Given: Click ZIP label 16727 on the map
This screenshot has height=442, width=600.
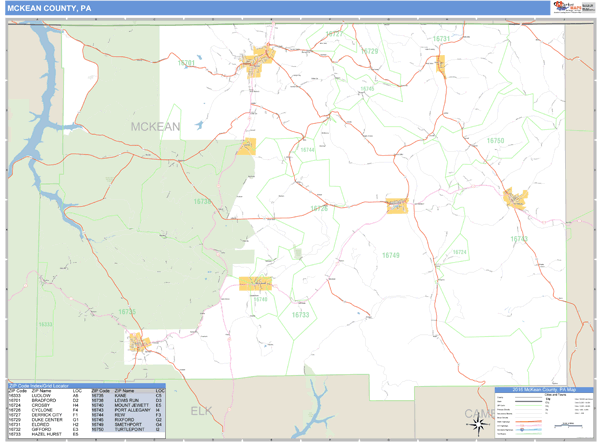Looking at the screenshot, I should tap(334, 34).
